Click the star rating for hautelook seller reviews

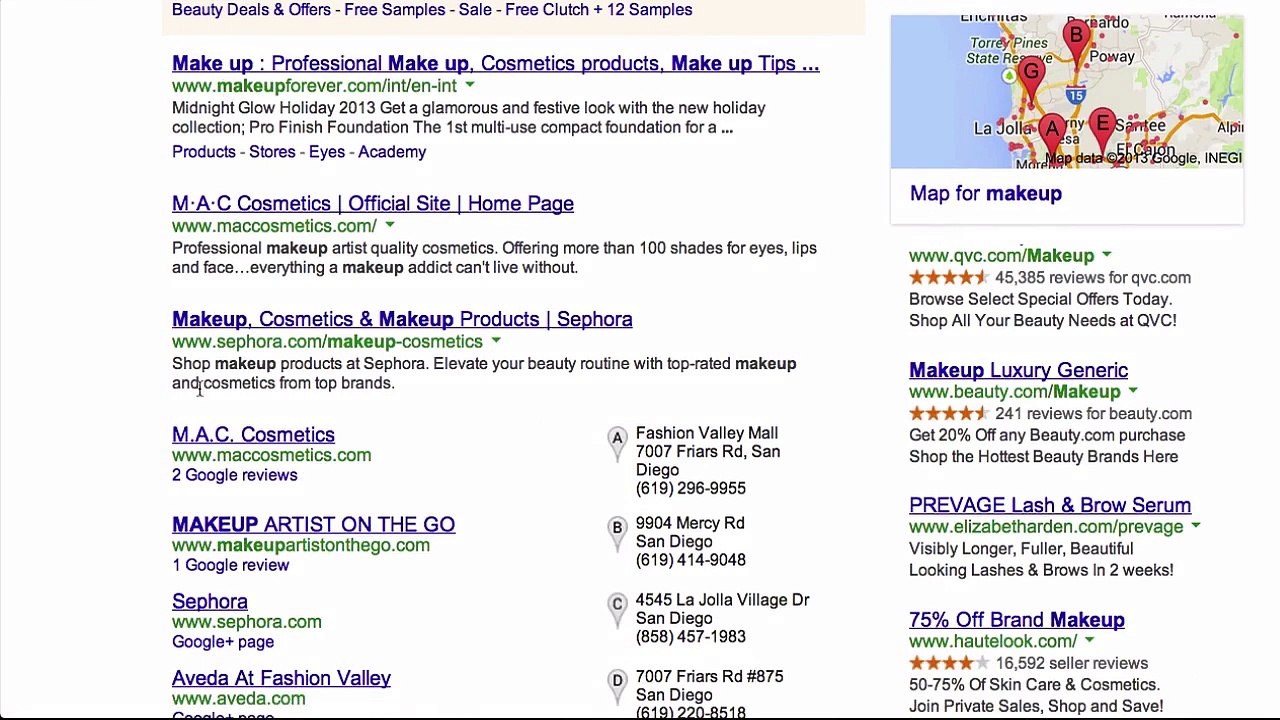point(948,663)
